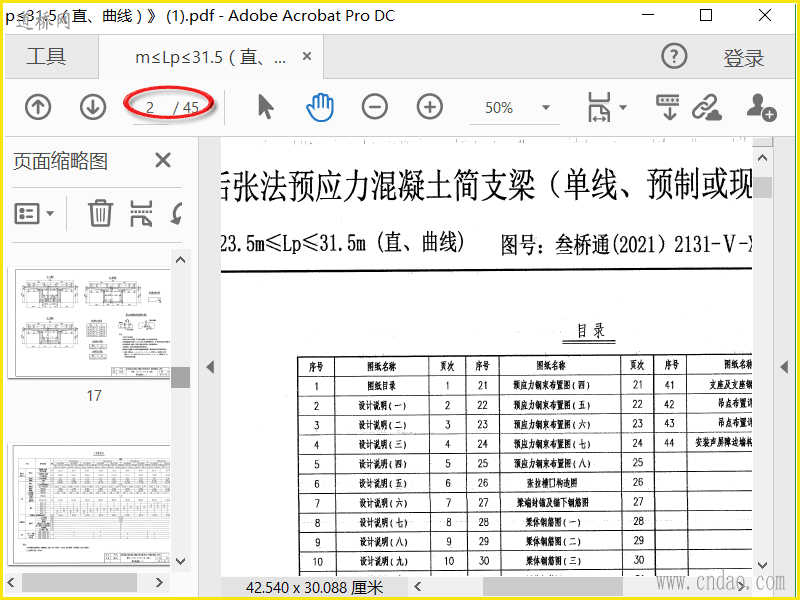This screenshot has width=800, height=600.
Task: Click the thumbnail panel page layout icon
Action: (x=141, y=213)
